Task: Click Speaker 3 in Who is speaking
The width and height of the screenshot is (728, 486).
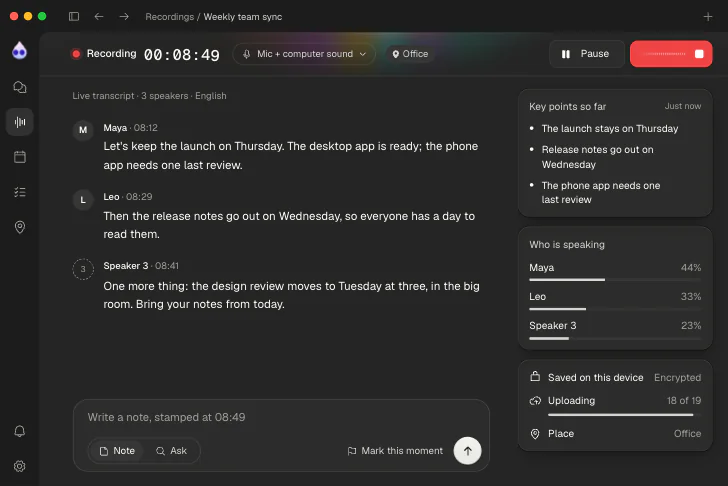Action: click(552, 325)
